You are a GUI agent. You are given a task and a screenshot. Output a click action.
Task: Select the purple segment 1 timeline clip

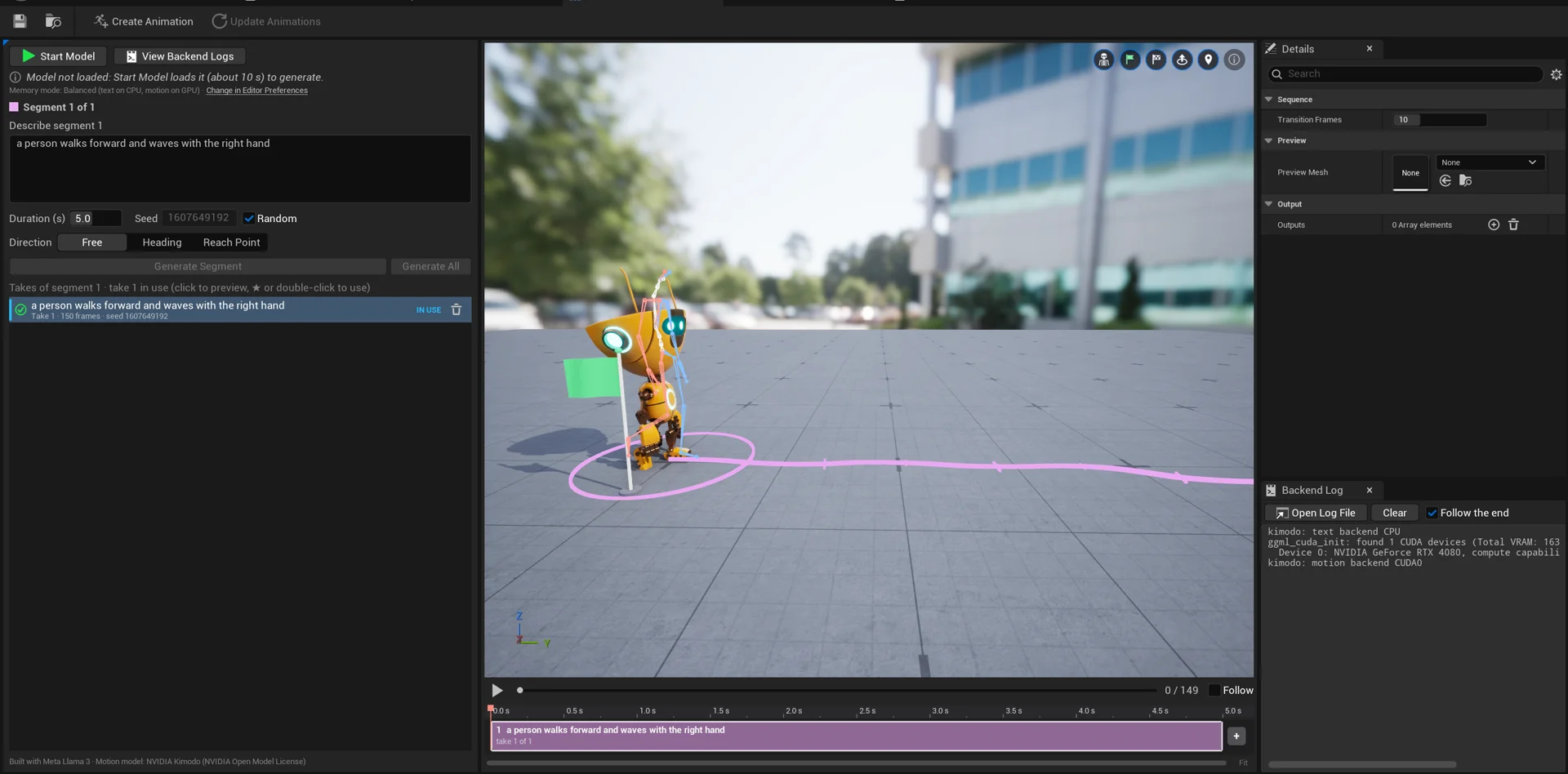point(856,736)
